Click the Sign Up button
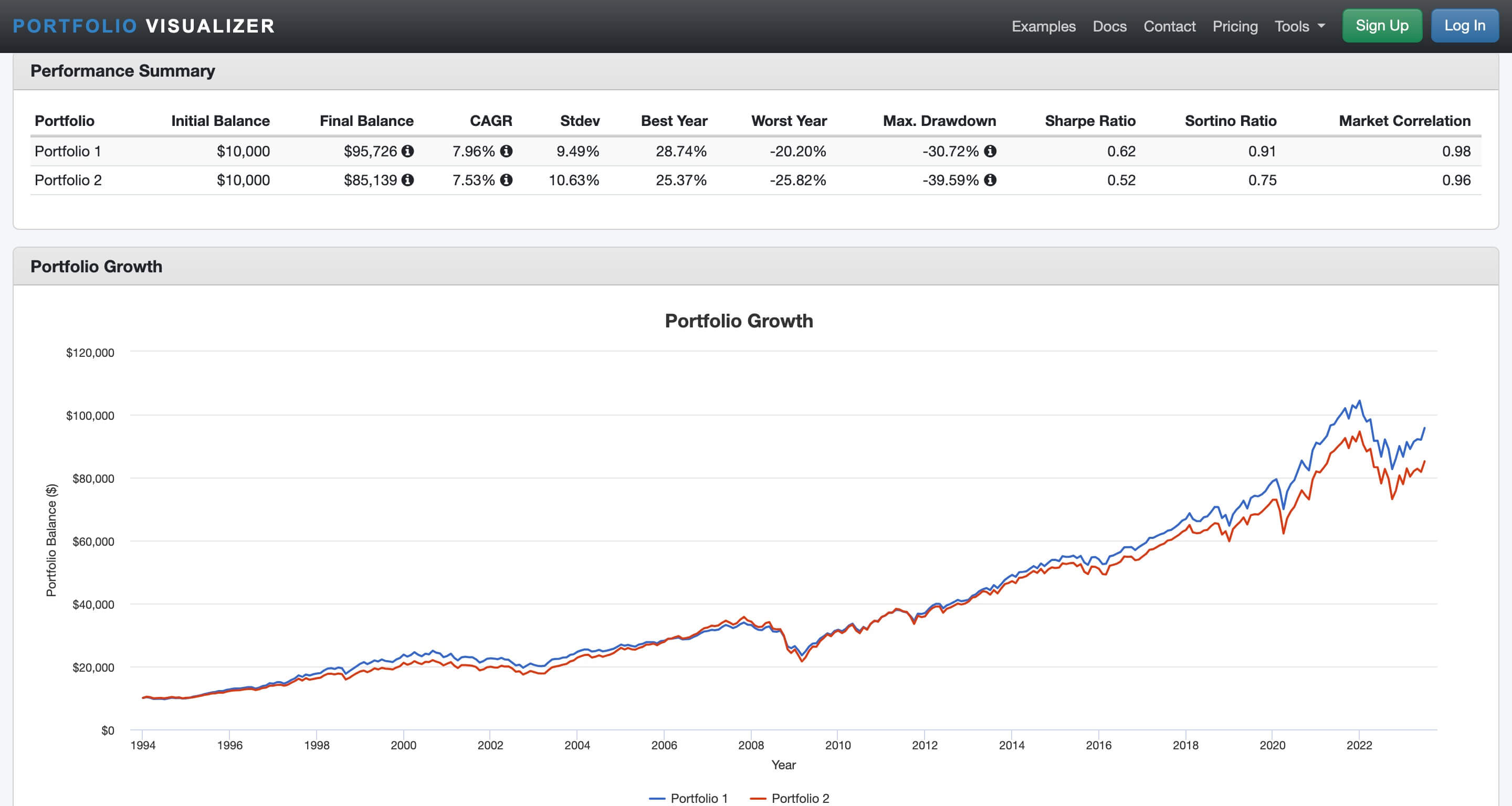 point(1382,25)
